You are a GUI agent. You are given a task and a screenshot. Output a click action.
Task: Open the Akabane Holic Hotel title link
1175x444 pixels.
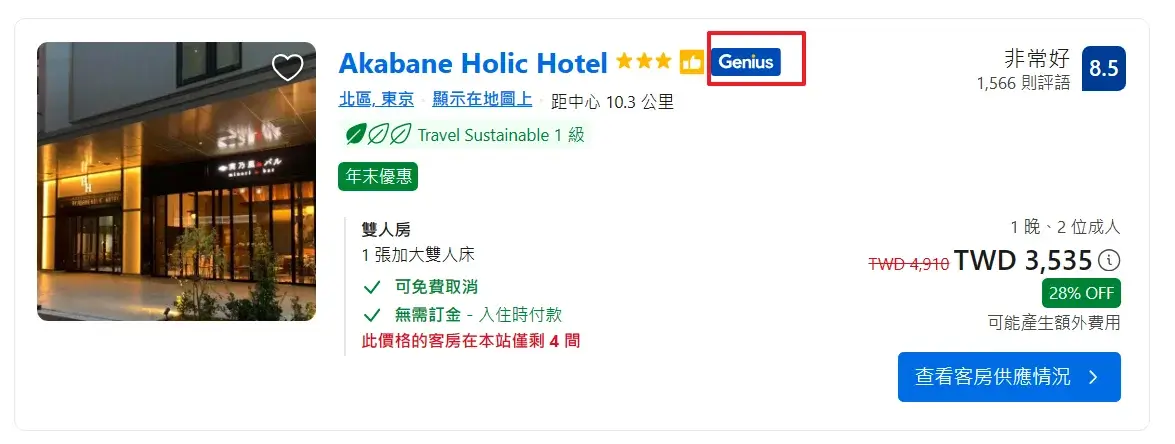click(473, 63)
